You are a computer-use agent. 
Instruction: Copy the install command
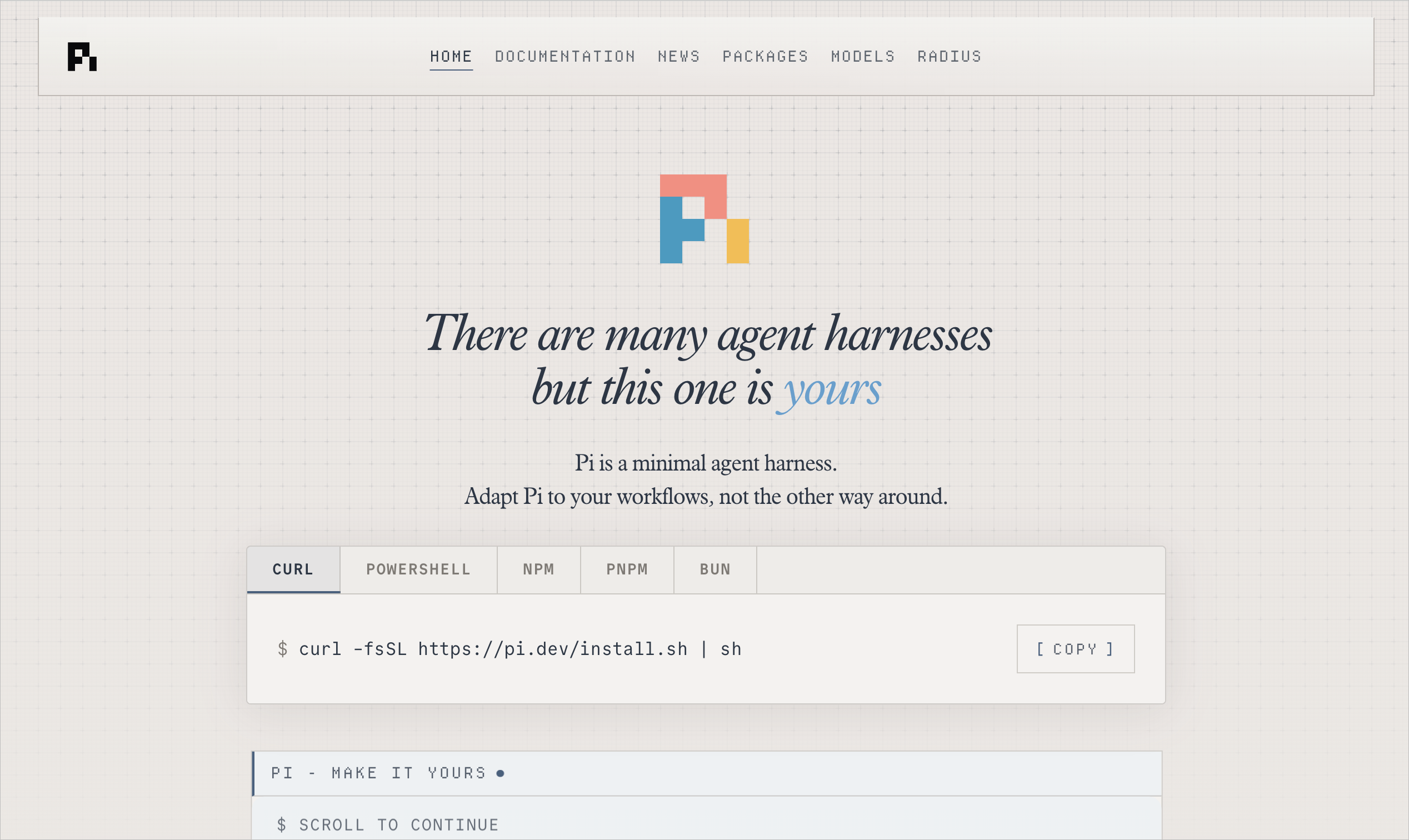(x=1076, y=649)
